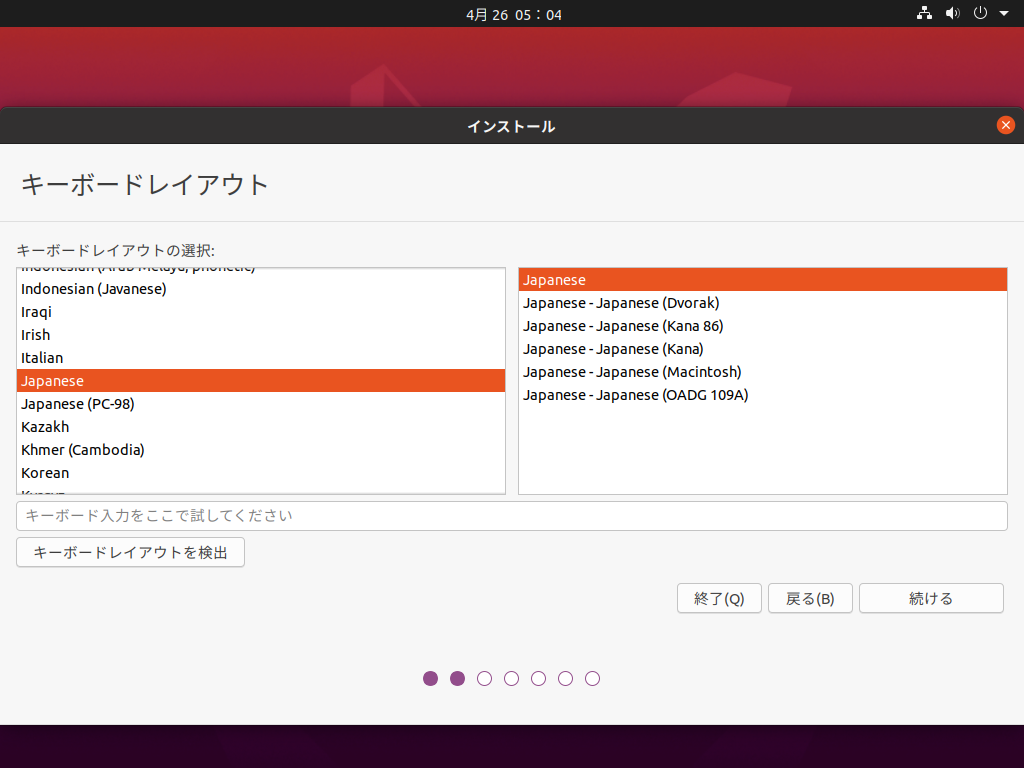
Task: Click the 続ける continue button
Action: tap(931, 598)
